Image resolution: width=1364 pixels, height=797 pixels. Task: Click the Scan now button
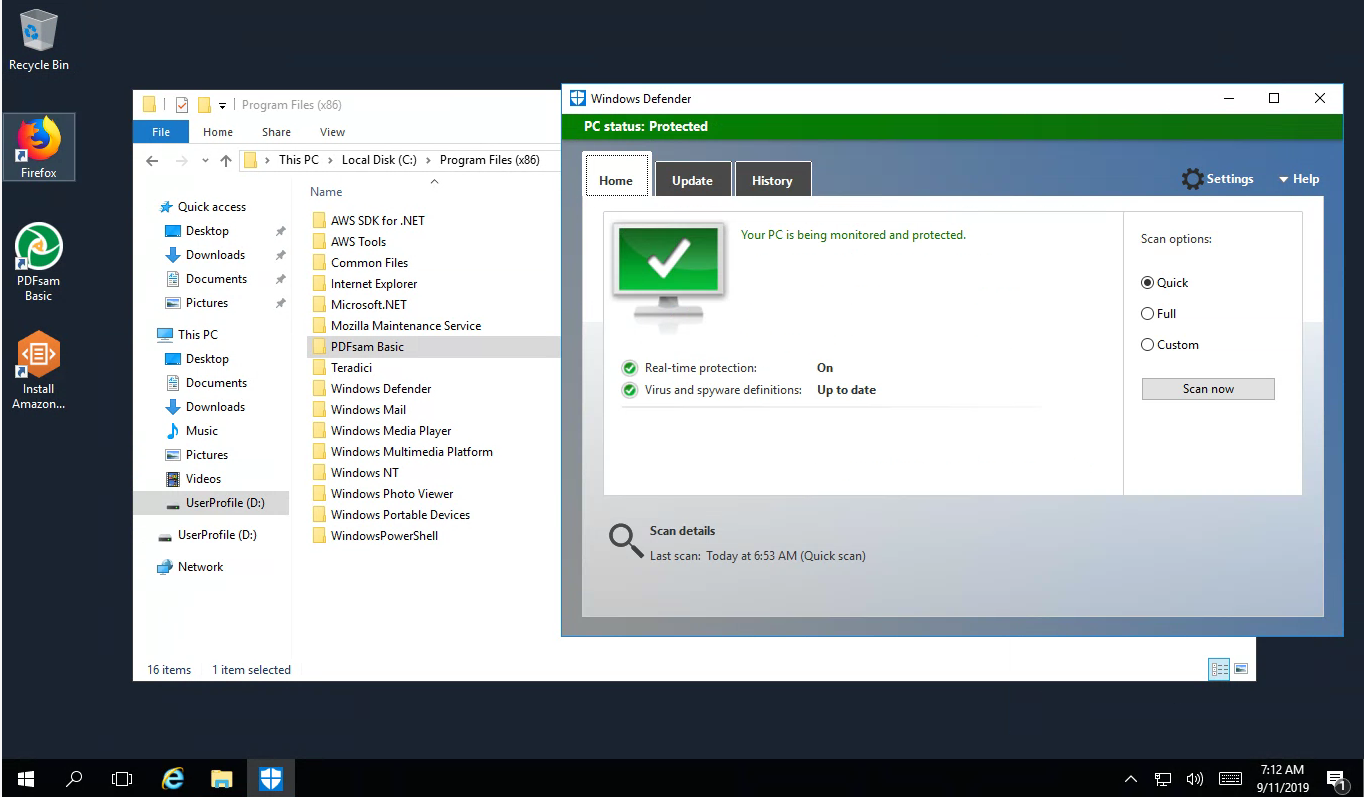(1207, 388)
